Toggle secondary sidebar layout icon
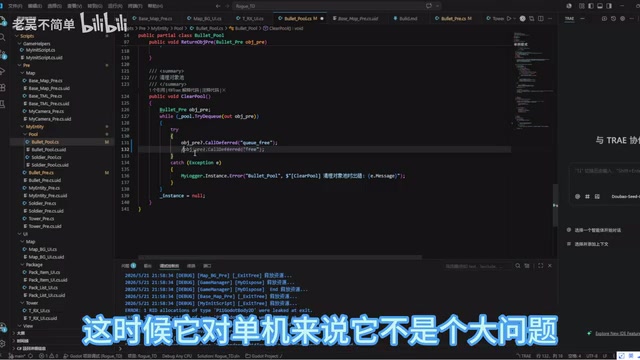The height and width of the screenshot is (360, 640). 609,6
